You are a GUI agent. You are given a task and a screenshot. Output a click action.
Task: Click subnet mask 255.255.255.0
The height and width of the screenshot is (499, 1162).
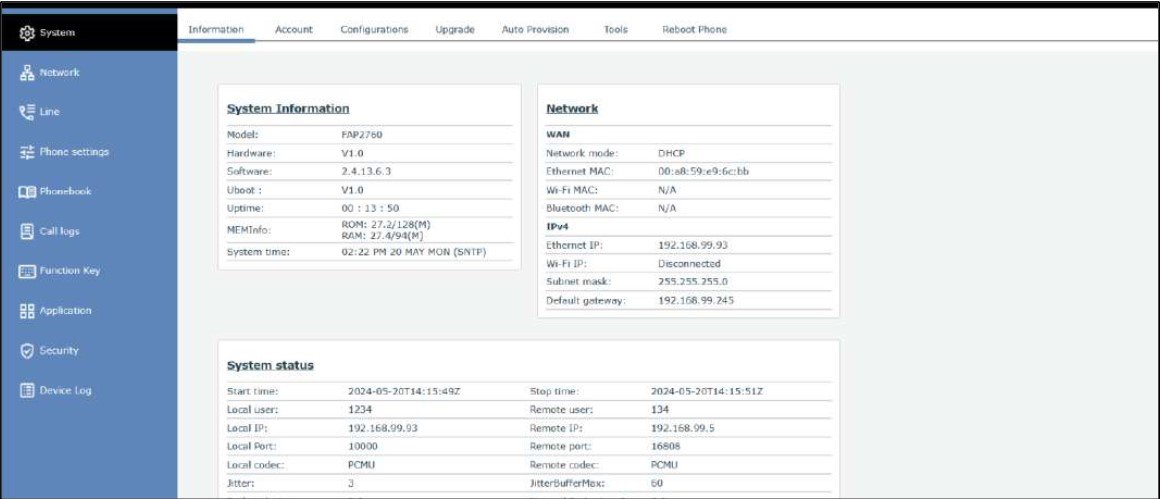point(693,282)
